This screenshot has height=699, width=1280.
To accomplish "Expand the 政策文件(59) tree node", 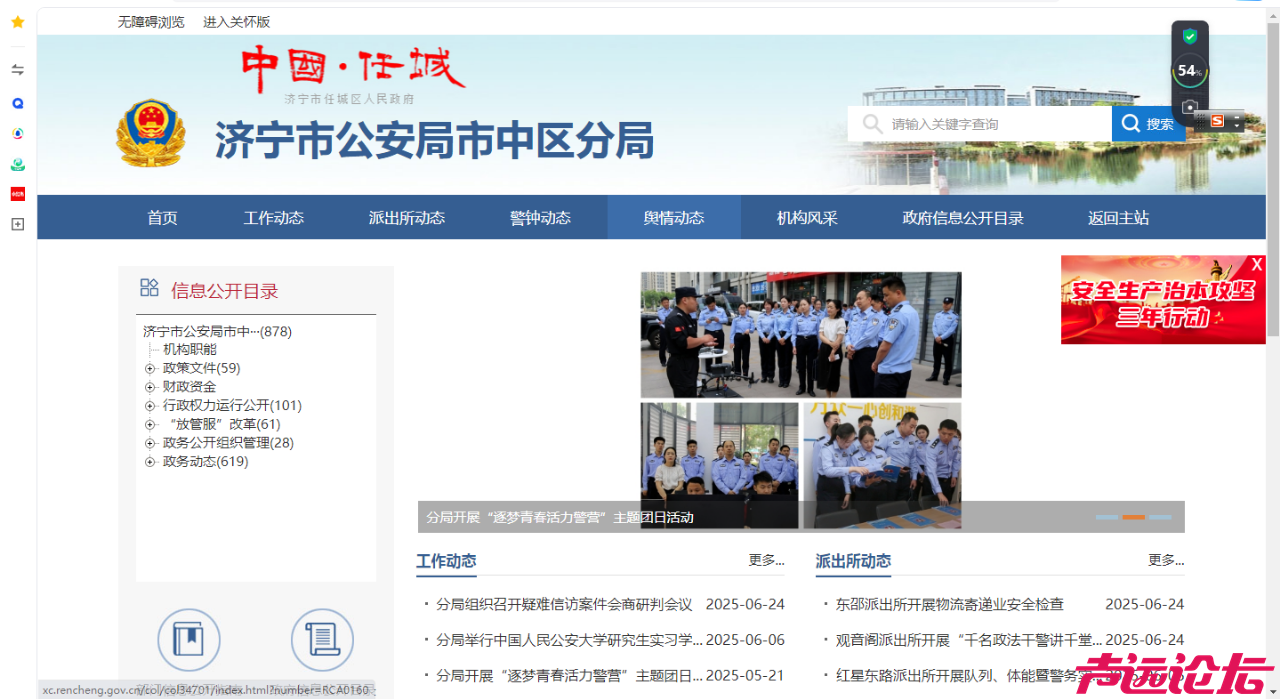I will click(x=150, y=368).
